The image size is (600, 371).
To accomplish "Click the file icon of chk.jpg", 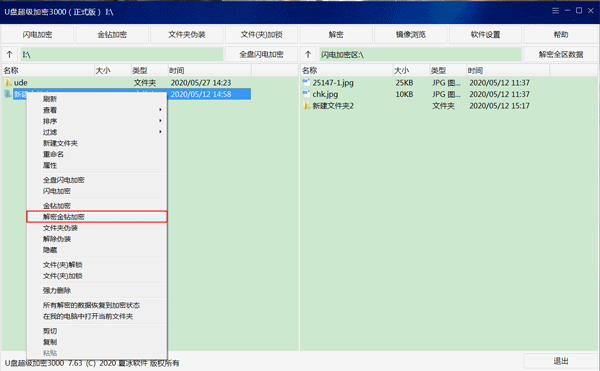I will (306, 94).
